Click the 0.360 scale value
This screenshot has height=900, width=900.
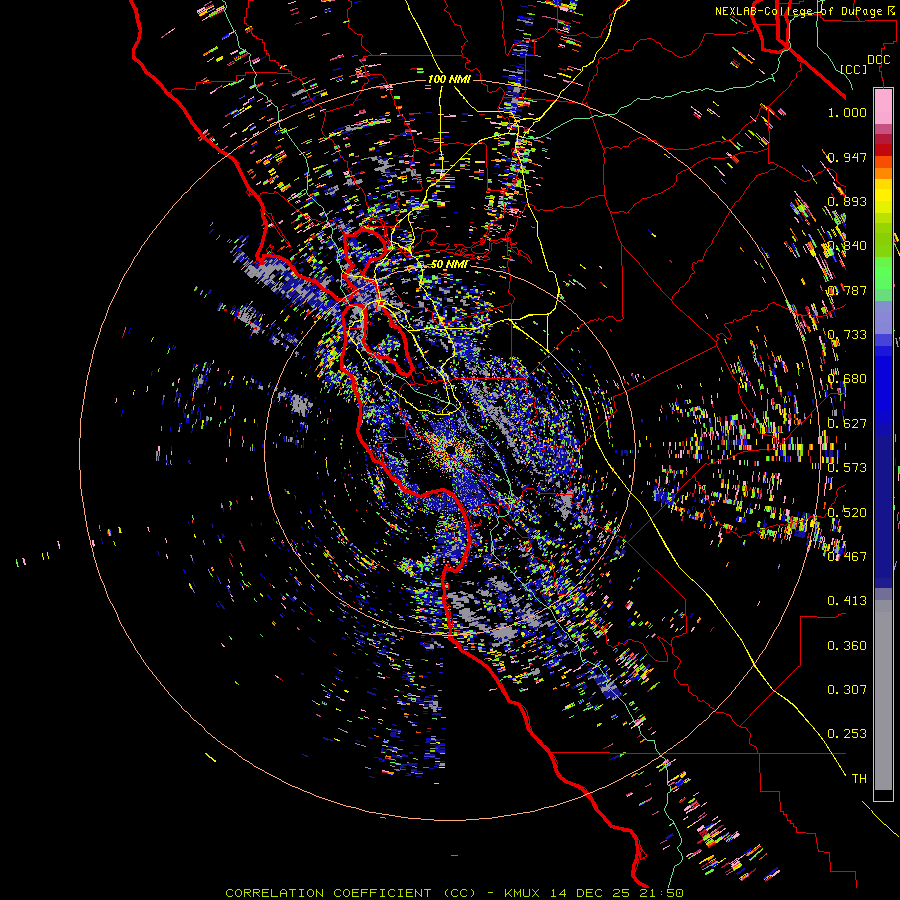click(847, 645)
